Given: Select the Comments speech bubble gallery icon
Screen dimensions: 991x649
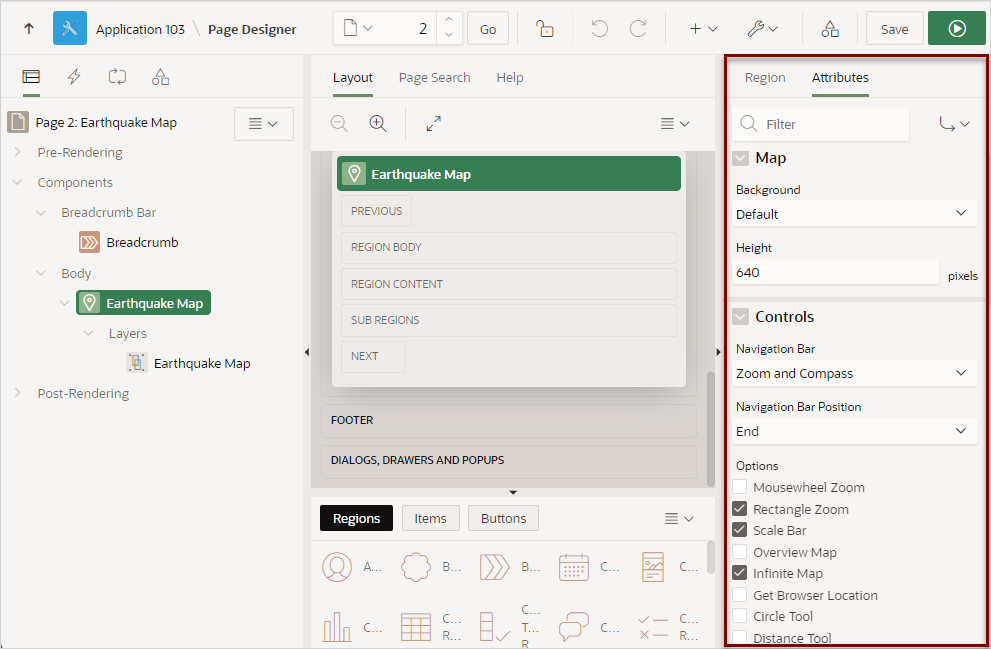Looking at the screenshot, I should point(573,627).
